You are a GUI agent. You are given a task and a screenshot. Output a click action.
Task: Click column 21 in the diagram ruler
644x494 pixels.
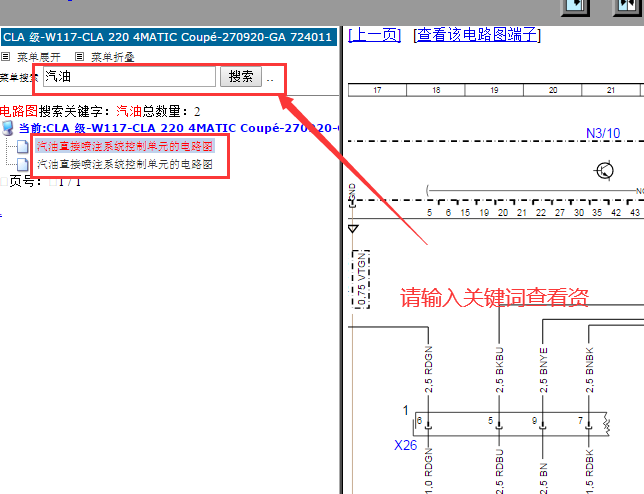[x=611, y=90]
